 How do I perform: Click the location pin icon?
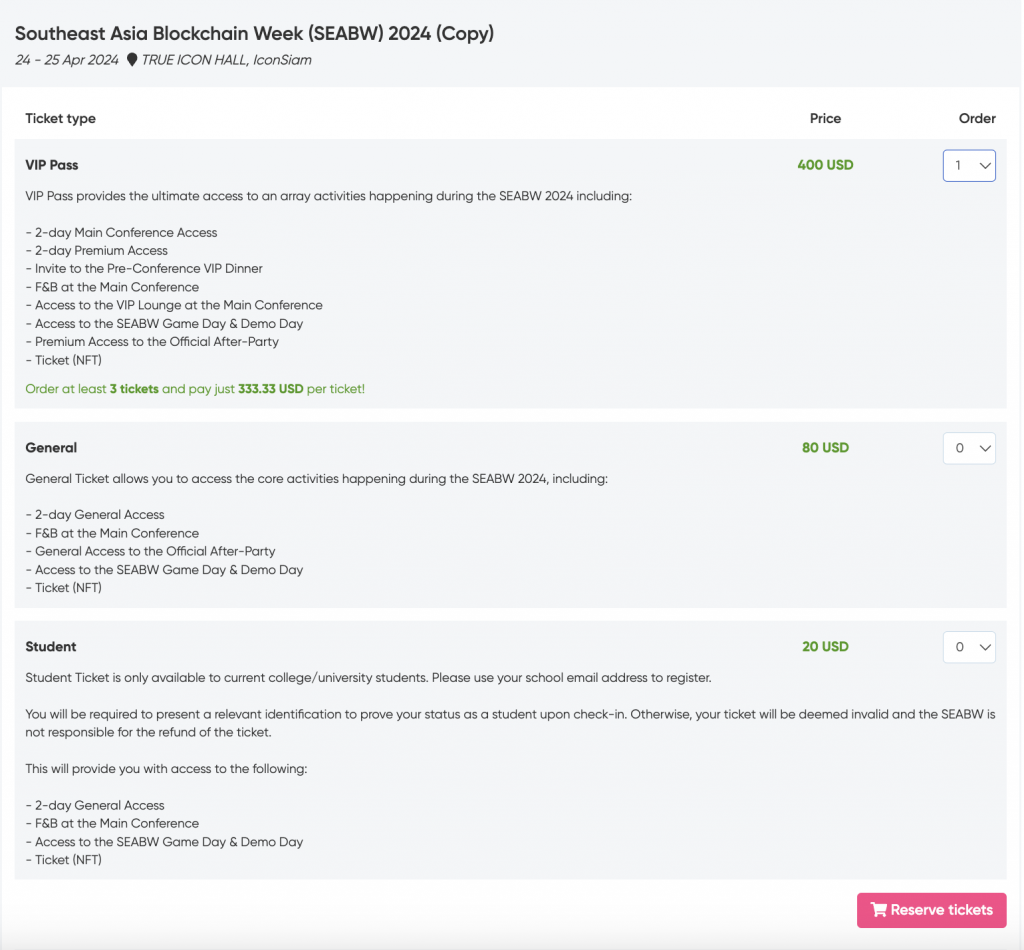(132, 60)
